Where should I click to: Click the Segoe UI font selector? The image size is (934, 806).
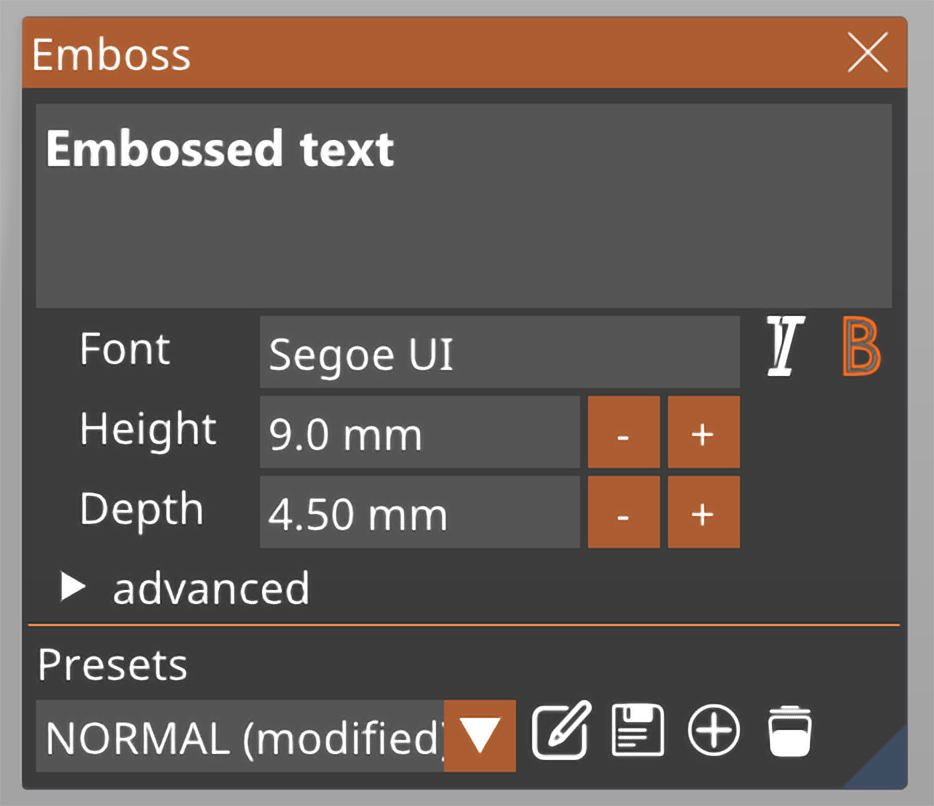coord(499,353)
